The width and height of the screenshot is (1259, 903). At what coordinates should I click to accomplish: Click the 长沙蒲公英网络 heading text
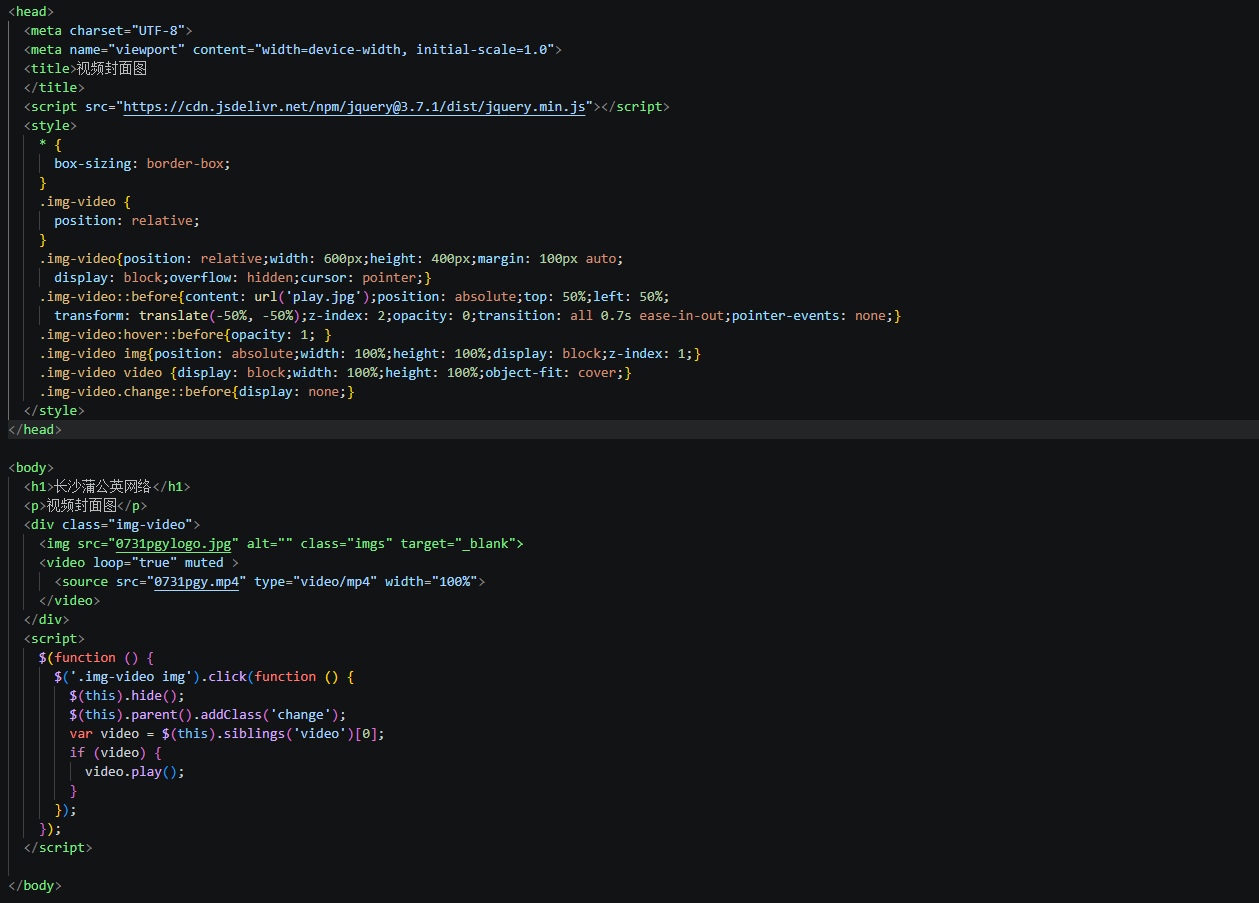coord(102,487)
